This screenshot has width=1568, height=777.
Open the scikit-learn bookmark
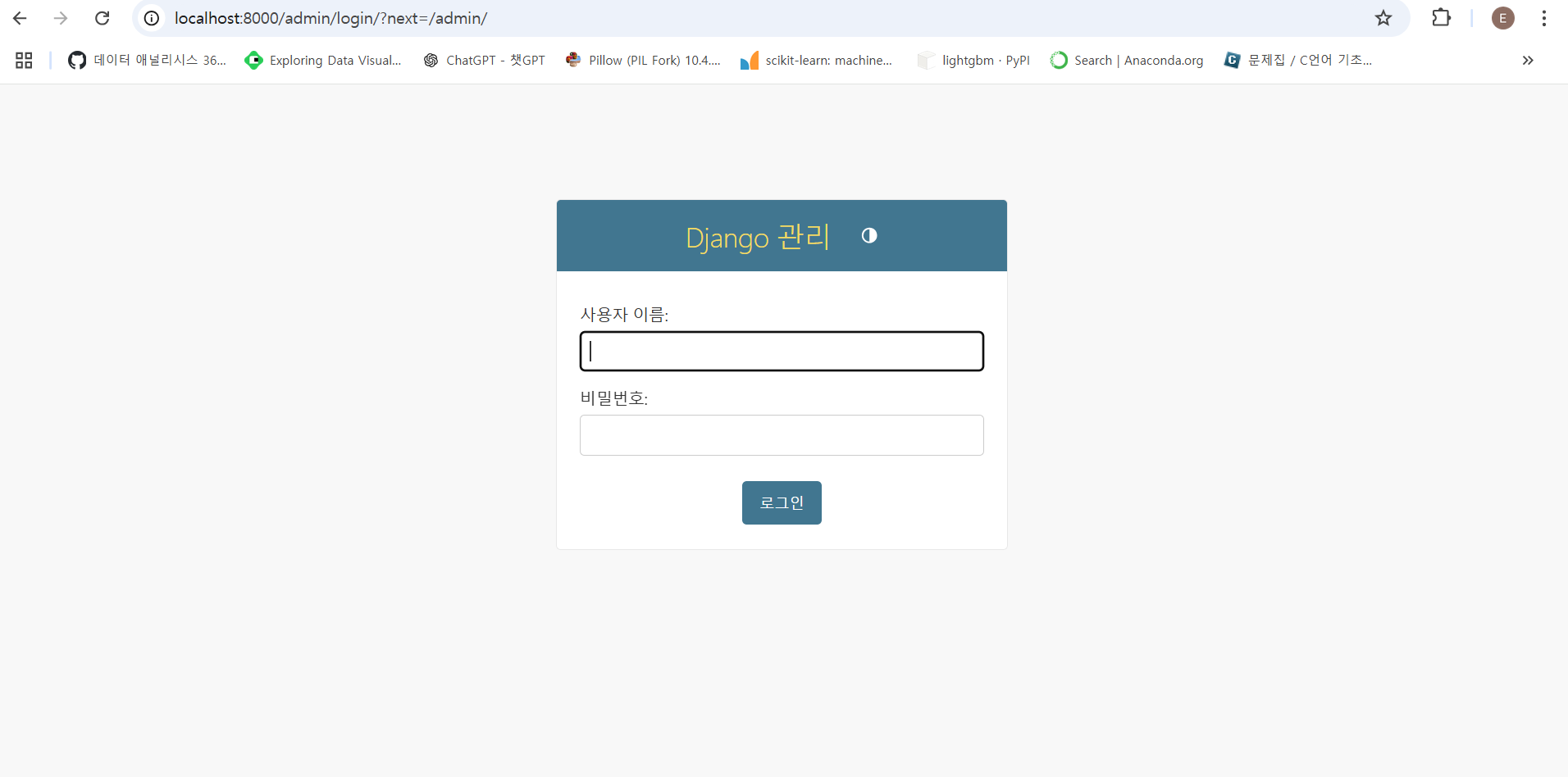click(x=816, y=60)
